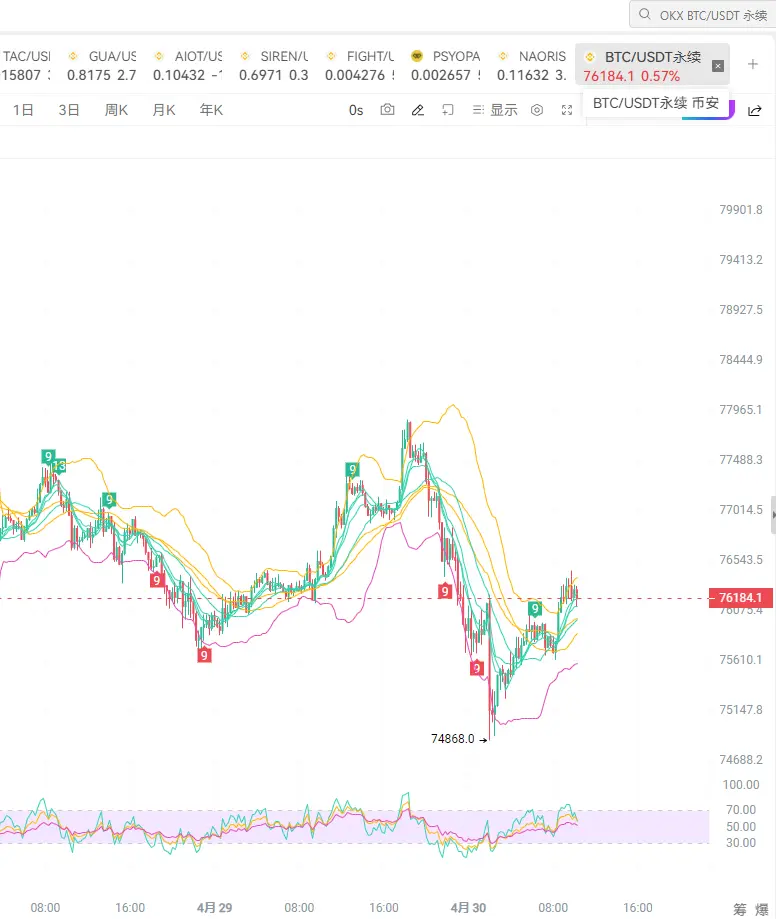The height and width of the screenshot is (919, 776).
Task: Select the 1日 timeframe
Action: (x=23, y=110)
